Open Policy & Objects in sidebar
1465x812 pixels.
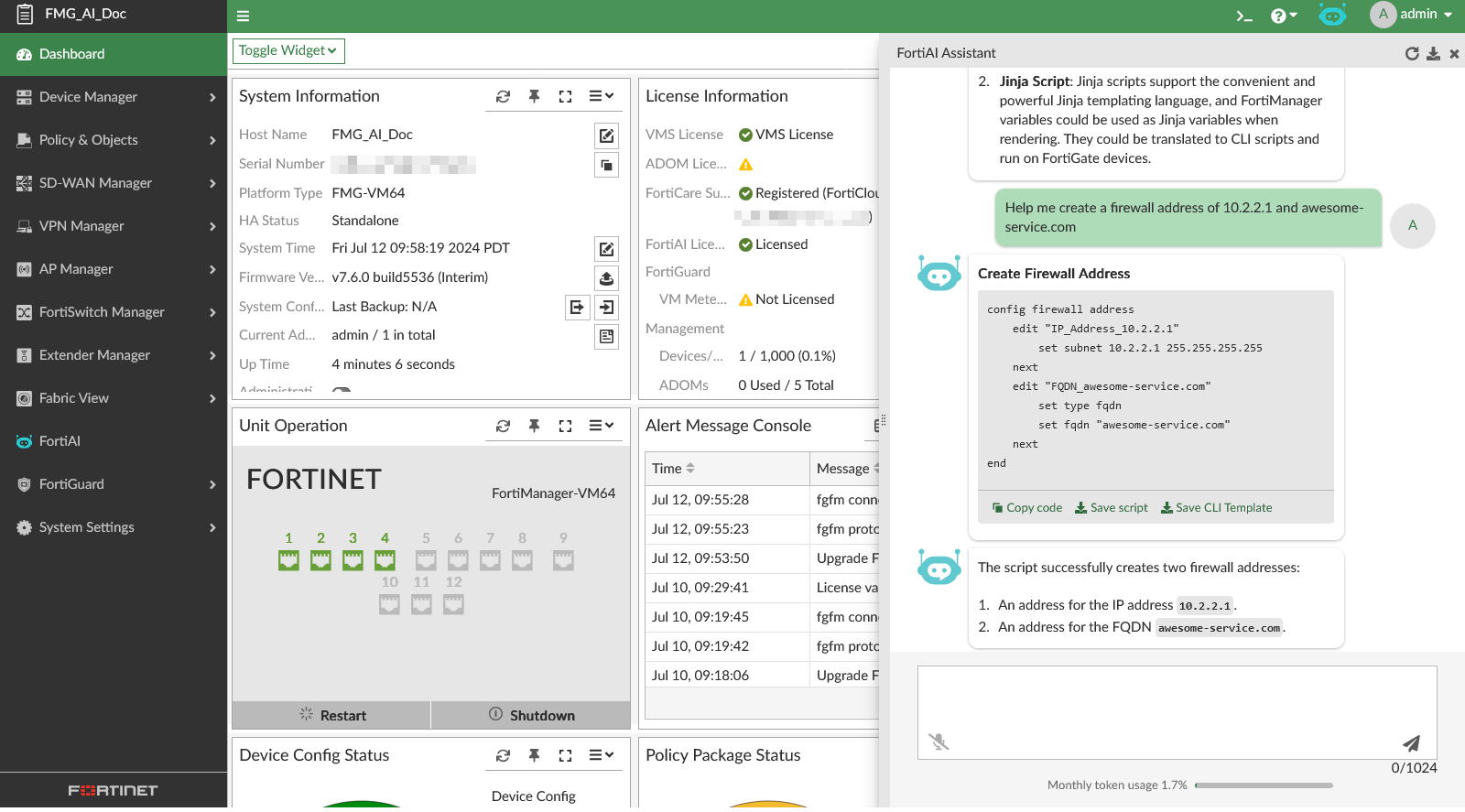click(x=114, y=140)
